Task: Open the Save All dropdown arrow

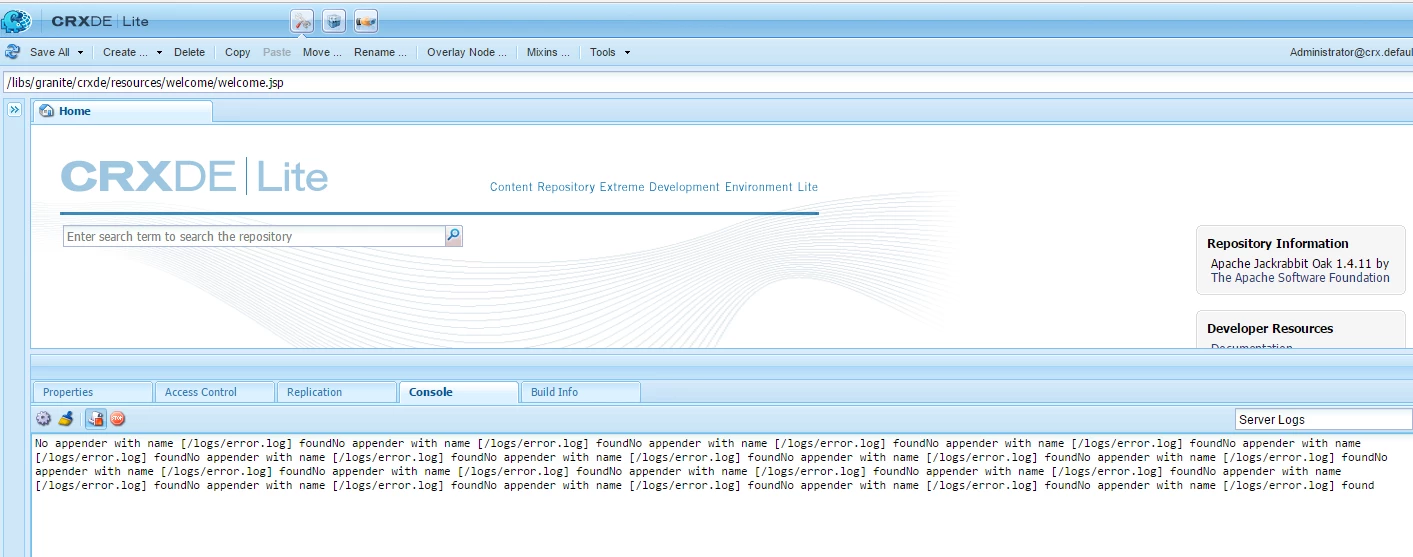Action: coord(80,52)
